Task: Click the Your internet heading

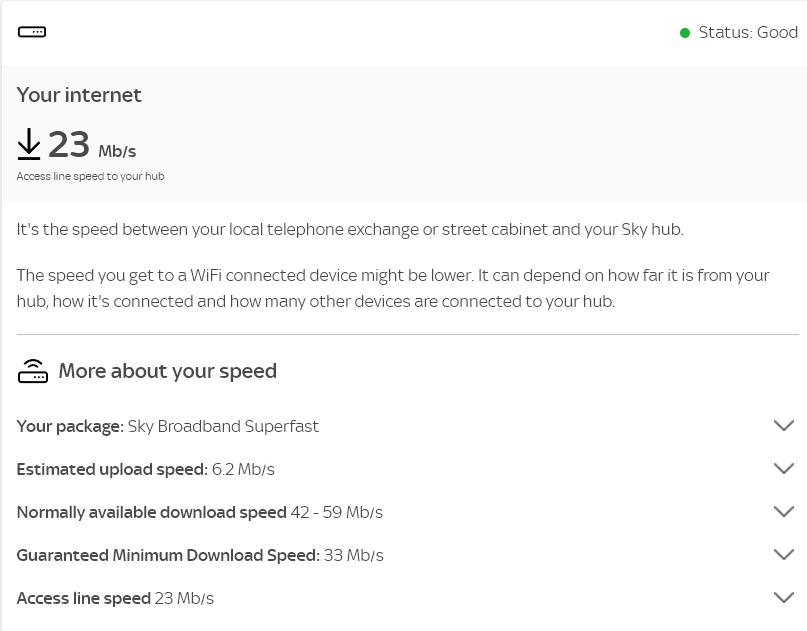Action: (x=79, y=95)
